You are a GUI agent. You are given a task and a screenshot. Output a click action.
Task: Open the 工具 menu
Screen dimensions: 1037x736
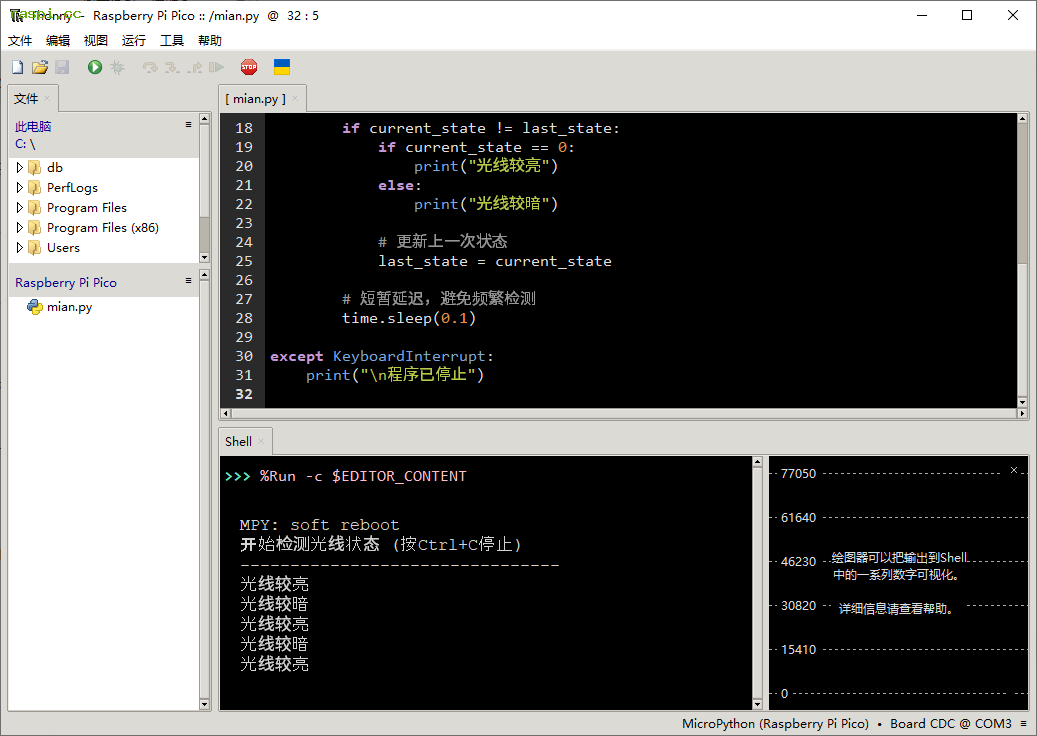tap(172, 41)
